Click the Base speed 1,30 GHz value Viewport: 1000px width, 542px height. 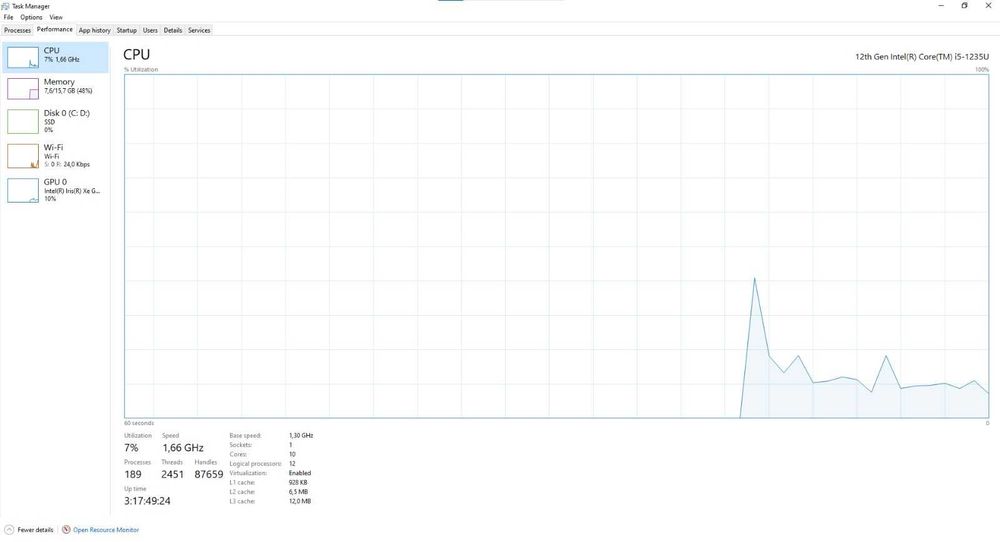(x=301, y=436)
